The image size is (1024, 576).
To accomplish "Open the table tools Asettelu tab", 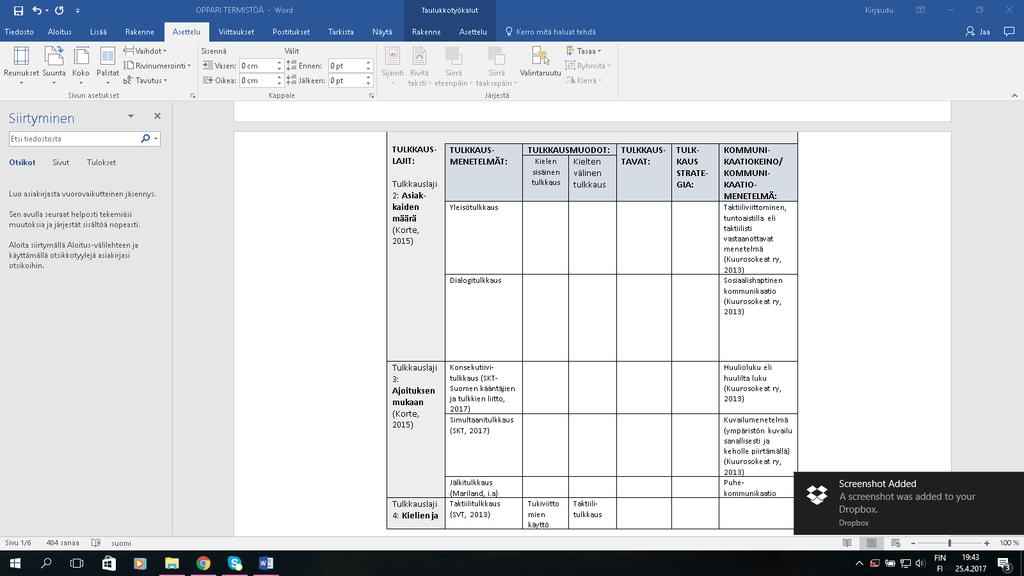I will [x=473, y=31].
